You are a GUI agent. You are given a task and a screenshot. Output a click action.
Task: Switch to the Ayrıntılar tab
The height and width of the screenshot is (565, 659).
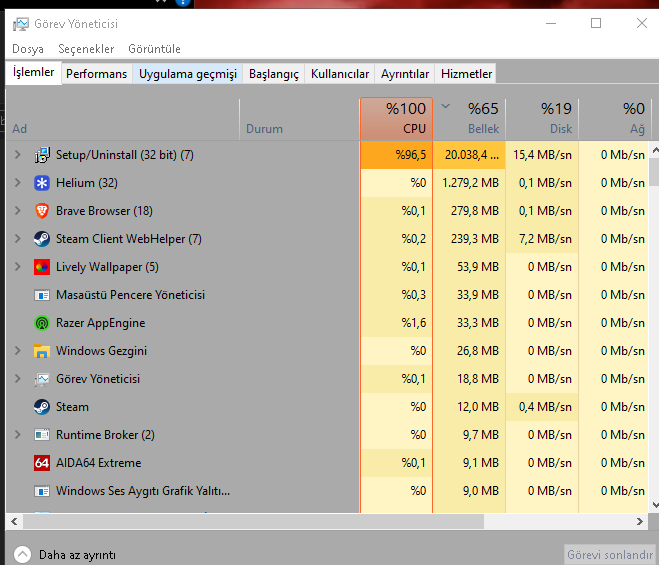405,74
